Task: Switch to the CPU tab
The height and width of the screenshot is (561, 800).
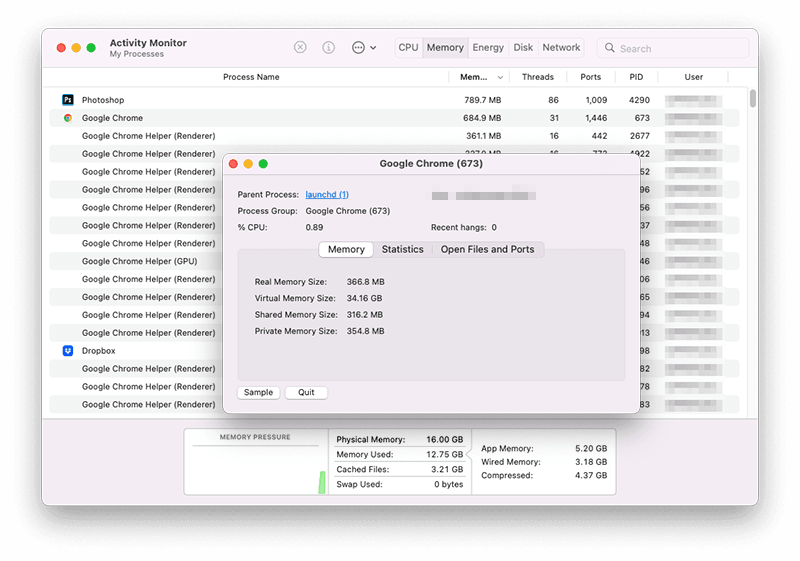Action: 408,48
